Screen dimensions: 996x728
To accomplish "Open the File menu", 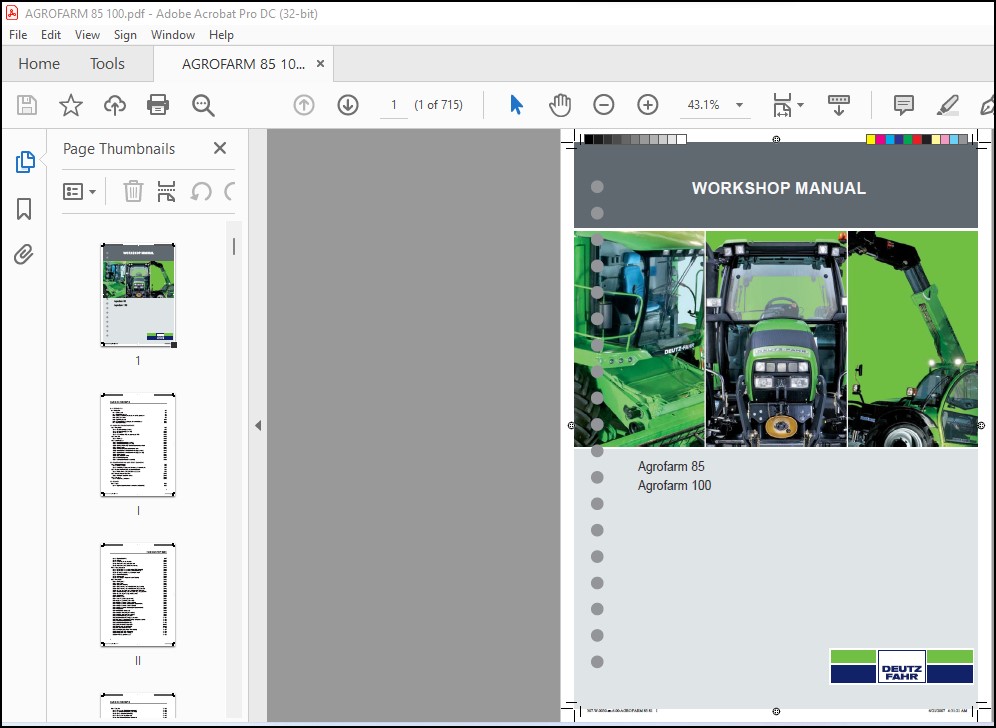I will coord(18,35).
